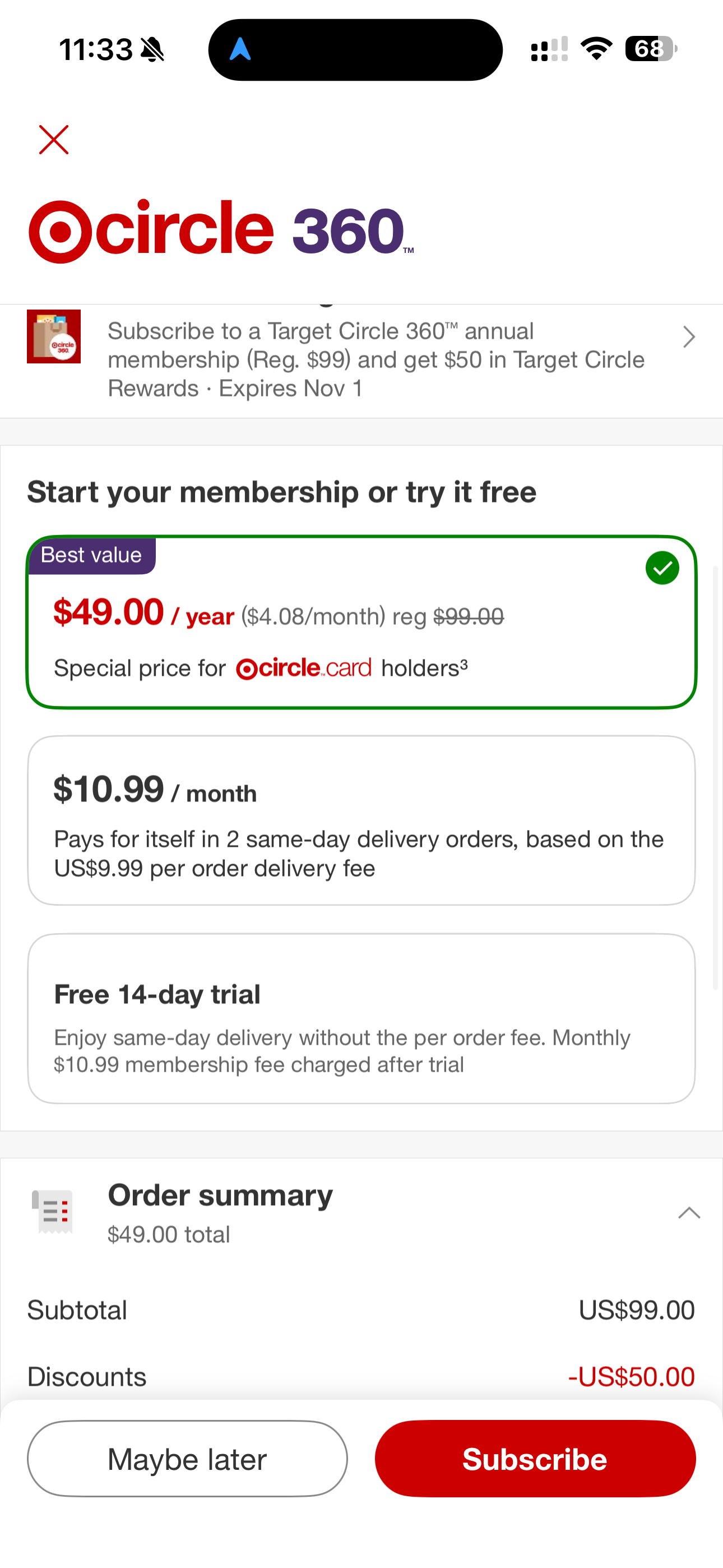This screenshot has width=723, height=1568.
Task: Tap the Target Circle 360 logo
Action: (x=221, y=230)
